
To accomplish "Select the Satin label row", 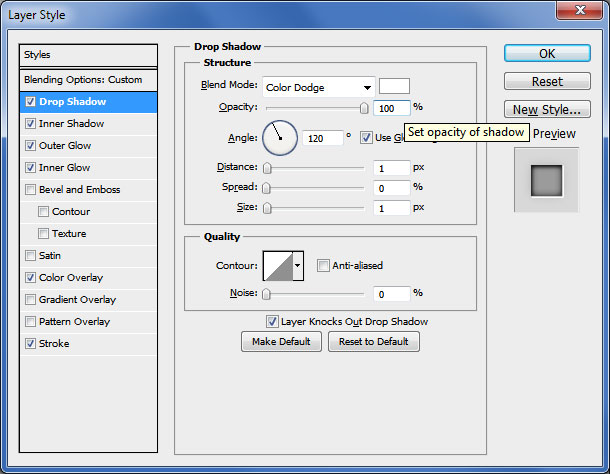I will (x=88, y=256).
